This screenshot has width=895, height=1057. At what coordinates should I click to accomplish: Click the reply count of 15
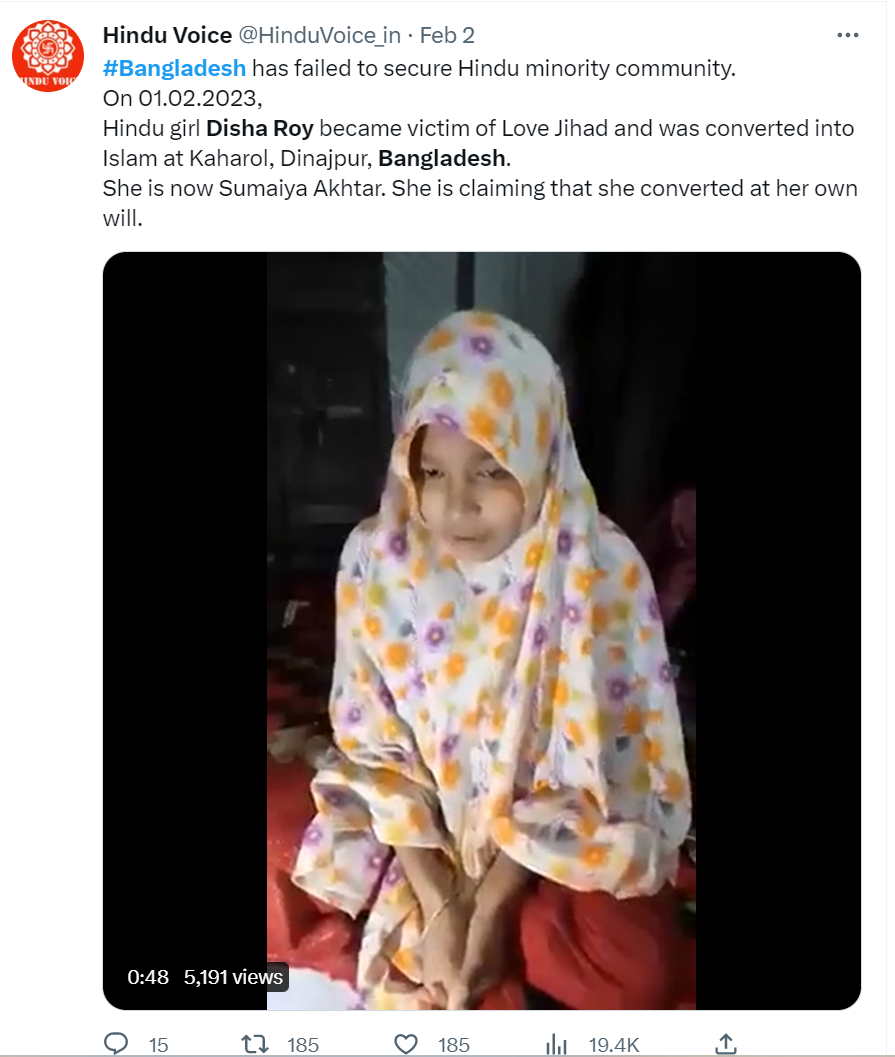pos(158,1045)
